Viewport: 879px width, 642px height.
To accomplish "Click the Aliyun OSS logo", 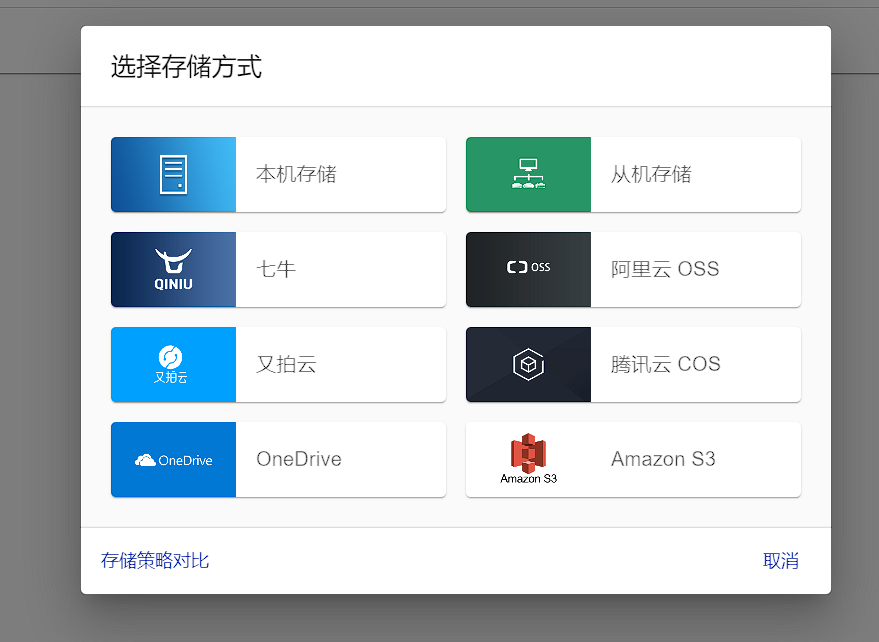I will point(528,269).
